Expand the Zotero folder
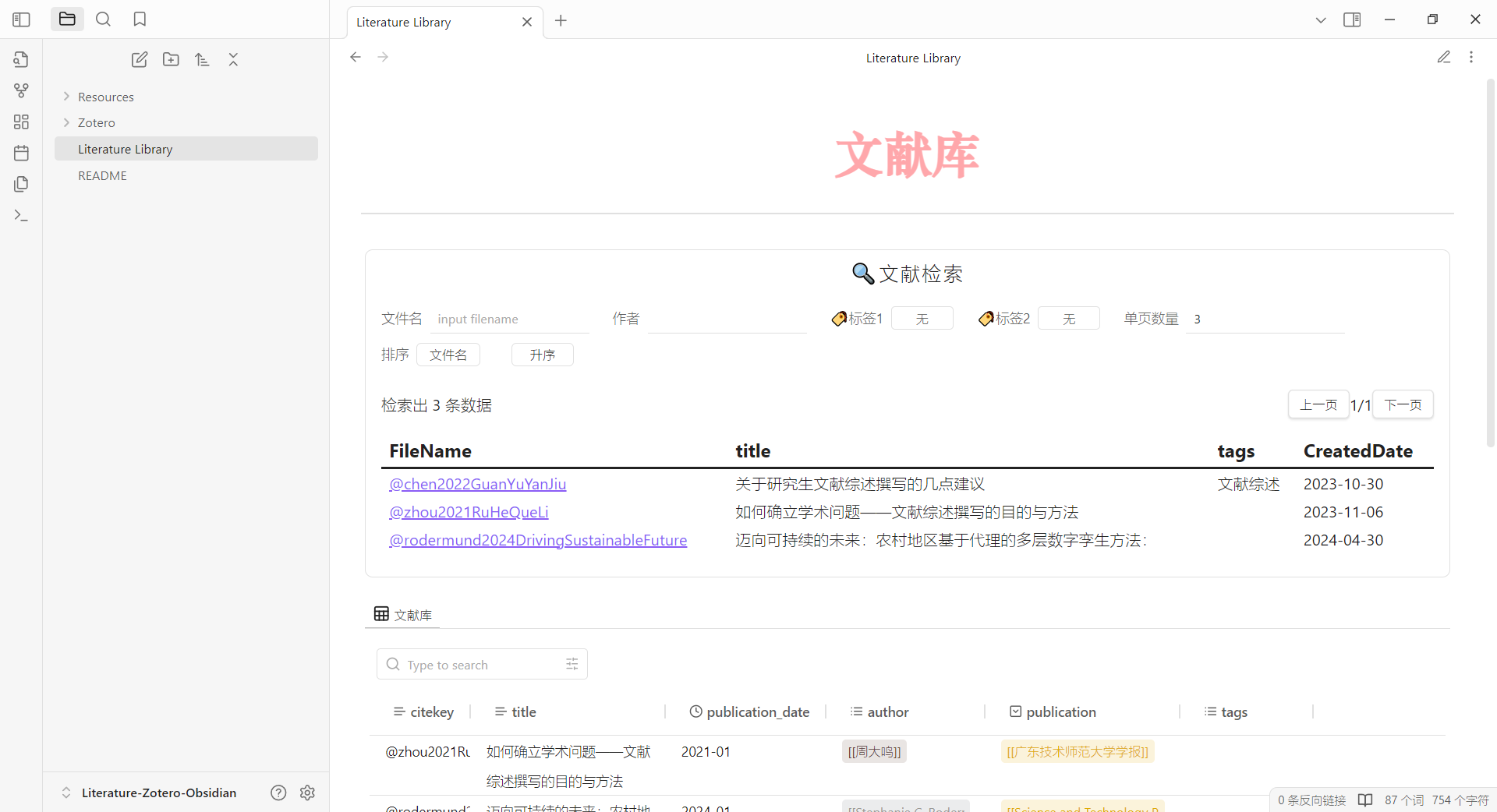Screen dimensions: 1497x812 coord(67,122)
